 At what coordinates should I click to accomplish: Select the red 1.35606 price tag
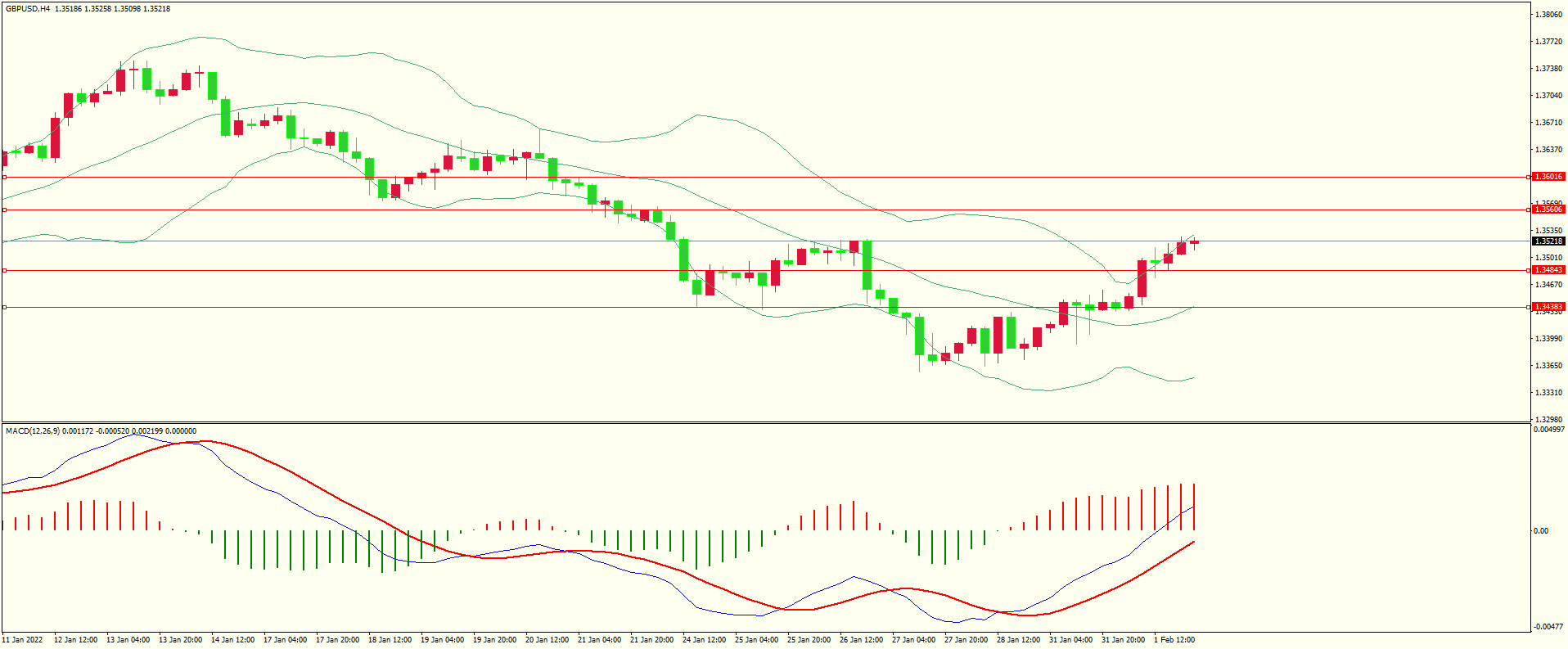(x=1548, y=210)
